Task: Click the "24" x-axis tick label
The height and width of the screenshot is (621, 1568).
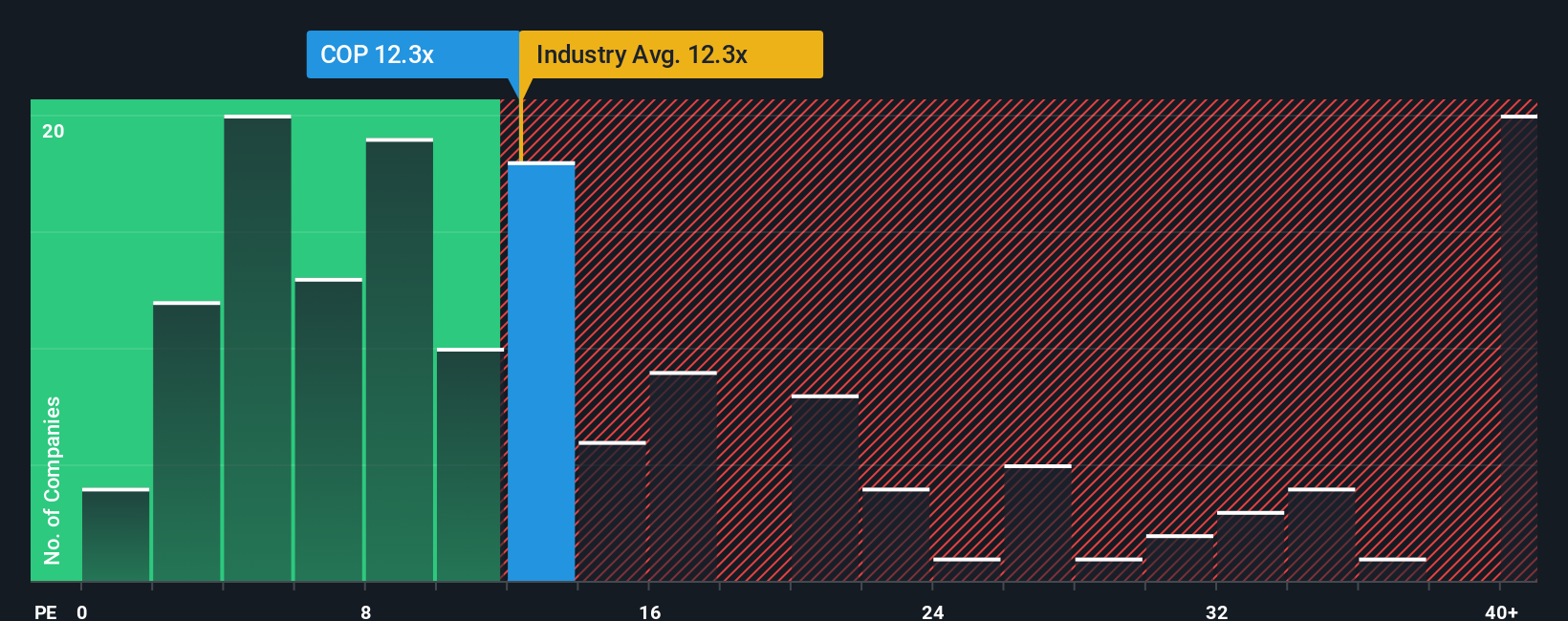Action: (933, 611)
